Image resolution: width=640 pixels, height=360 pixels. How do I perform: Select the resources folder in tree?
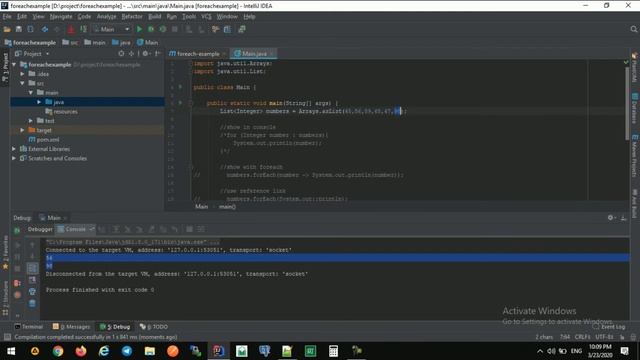point(62,111)
